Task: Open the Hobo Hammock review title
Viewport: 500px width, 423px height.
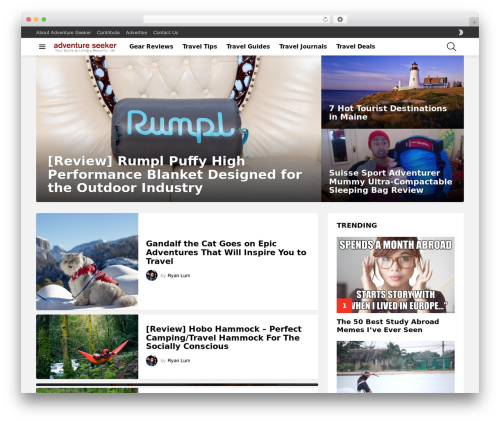Action: point(224,338)
